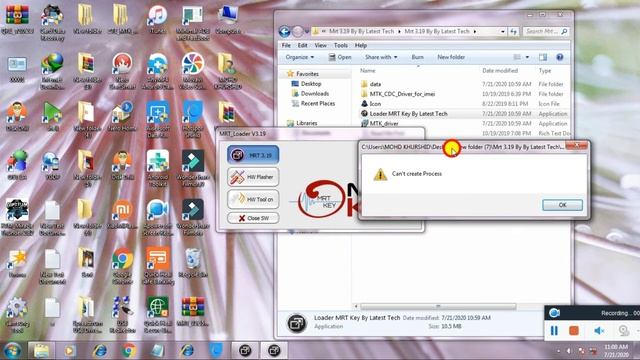Open Explorer help via the question-mark icon

coord(560,57)
